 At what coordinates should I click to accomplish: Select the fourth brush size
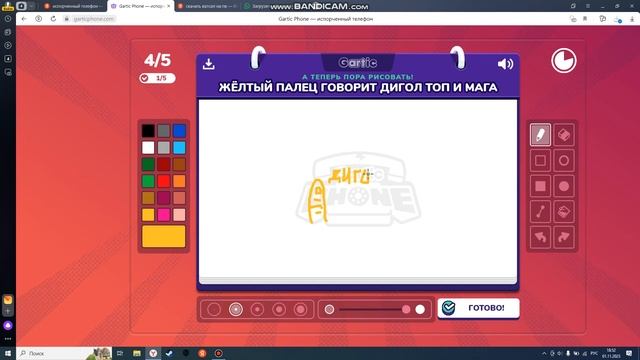point(279,309)
